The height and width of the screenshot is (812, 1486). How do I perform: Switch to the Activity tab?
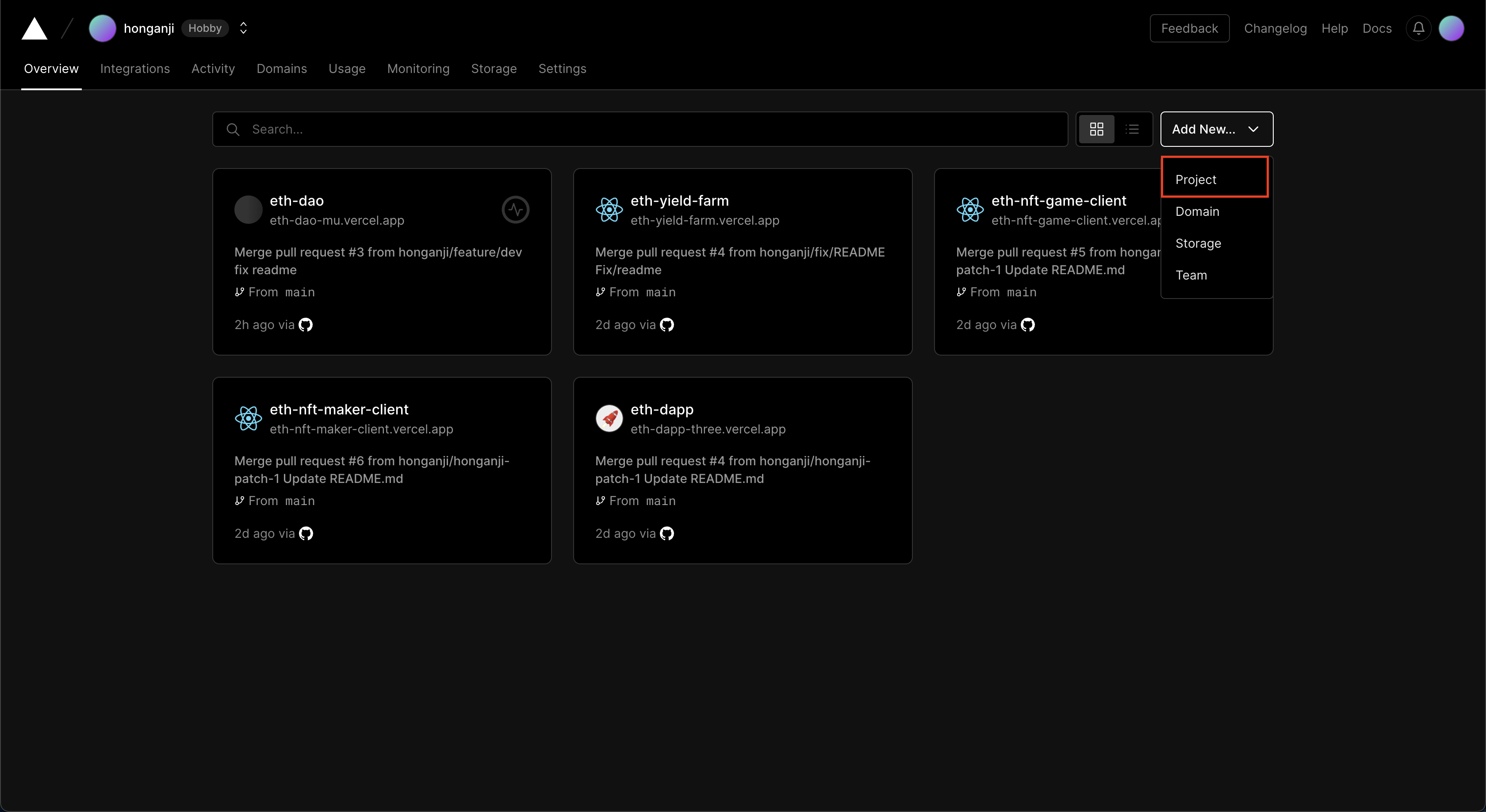213,69
